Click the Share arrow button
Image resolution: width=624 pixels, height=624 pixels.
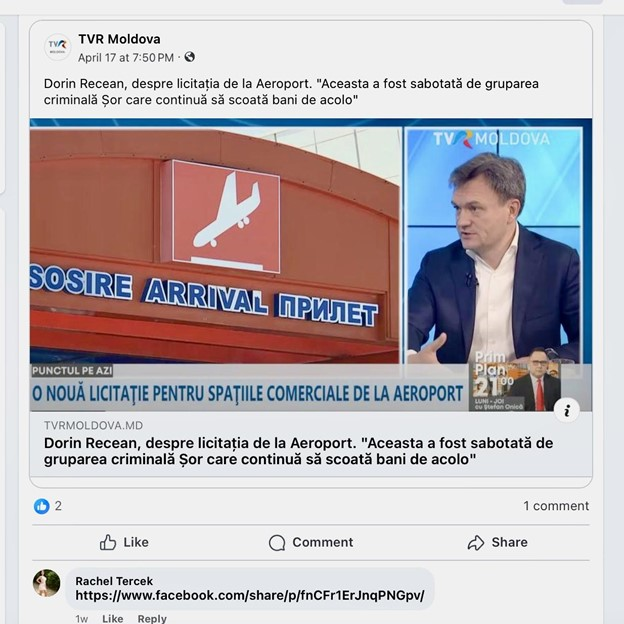click(x=497, y=542)
